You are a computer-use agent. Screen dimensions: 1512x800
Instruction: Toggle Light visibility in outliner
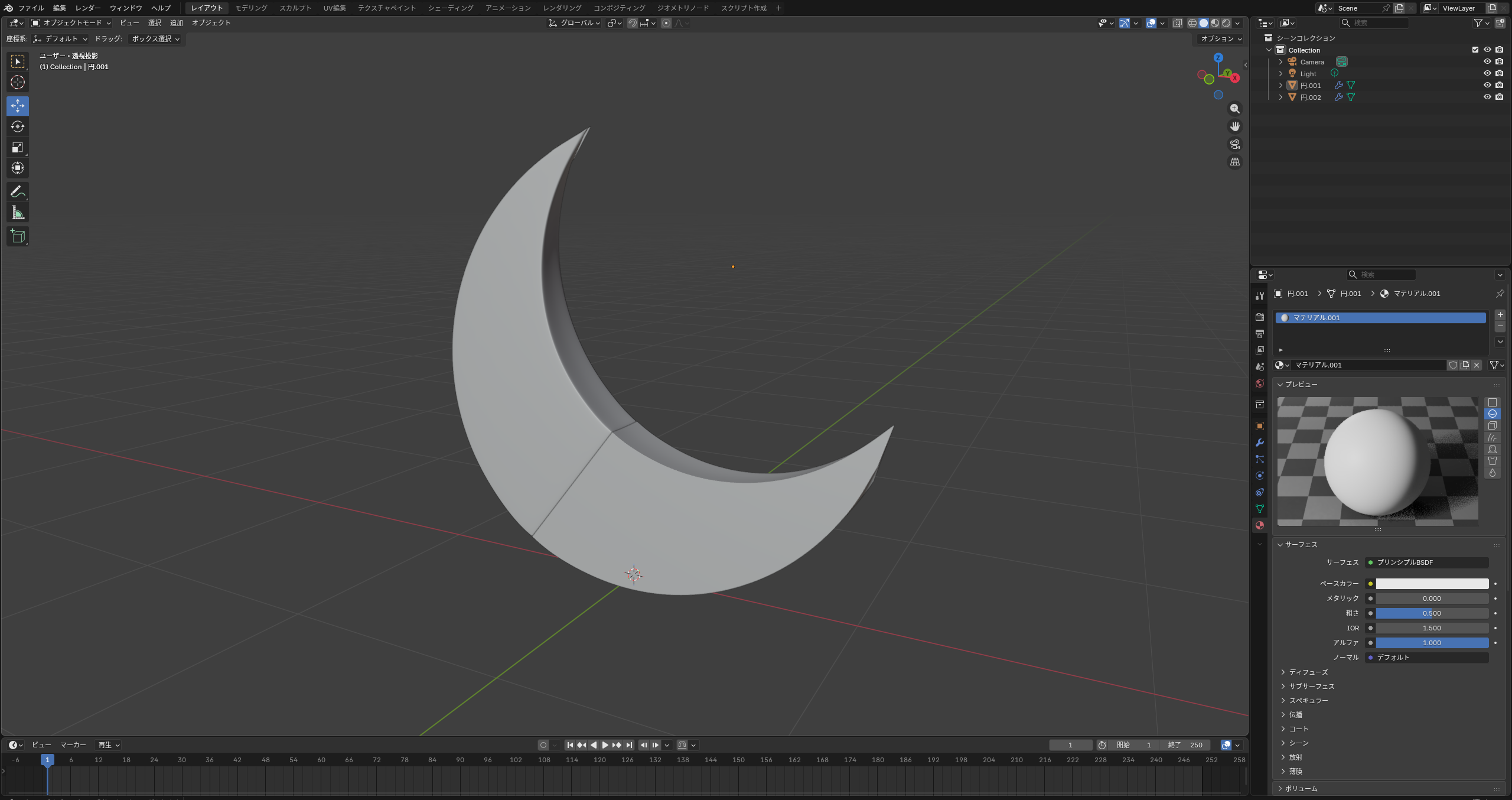click(1487, 73)
